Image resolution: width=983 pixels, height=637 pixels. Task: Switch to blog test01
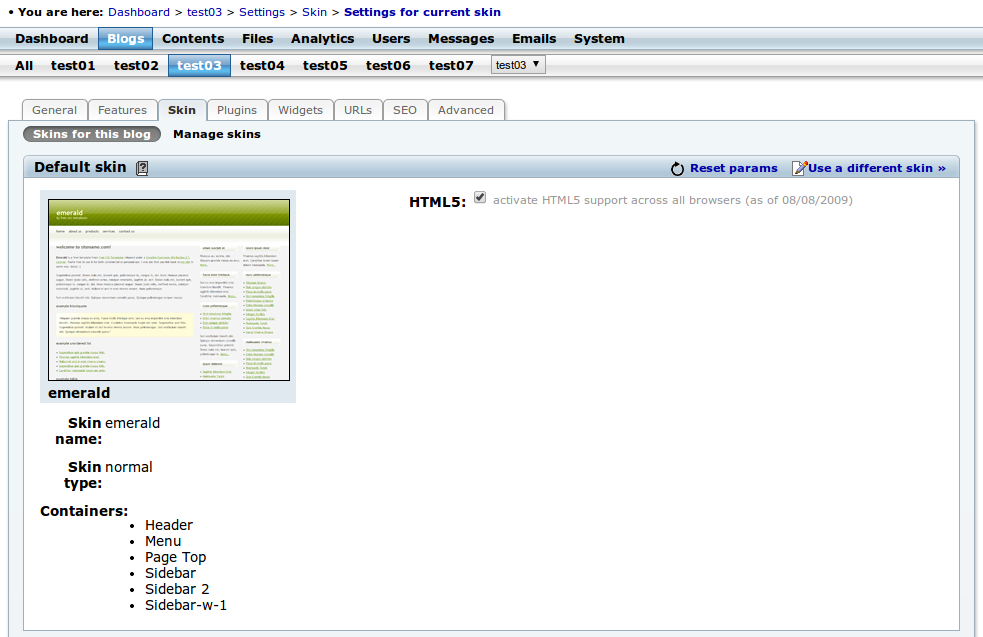point(73,66)
